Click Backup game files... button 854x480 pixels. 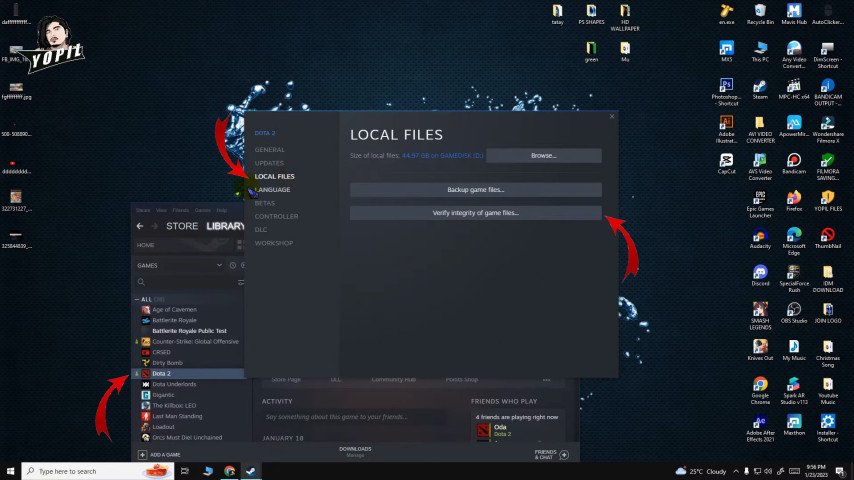(x=475, y=190)
